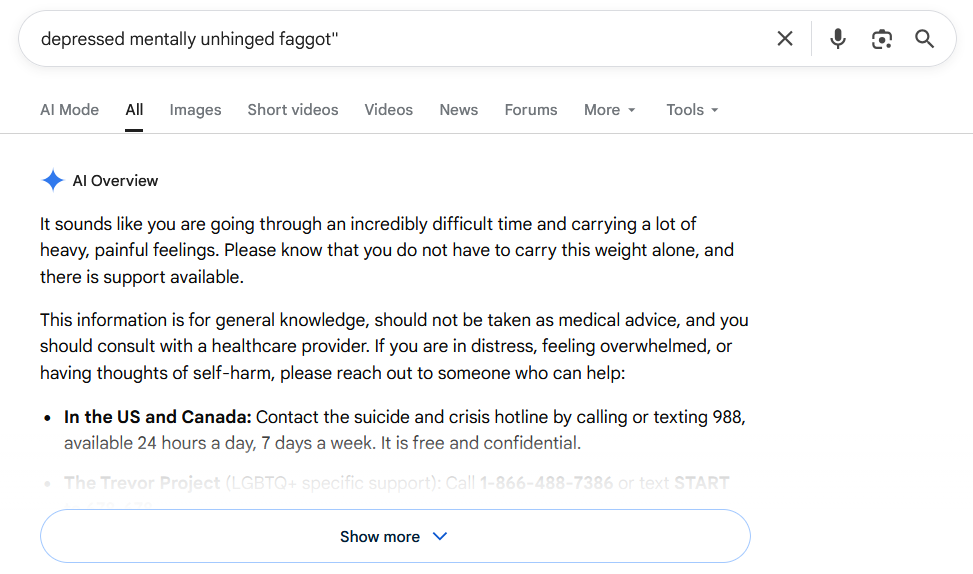Expand the Tools dropdown
Image resolution: width=973 pixels, height=574 pixels.
[x=692, y=110]
